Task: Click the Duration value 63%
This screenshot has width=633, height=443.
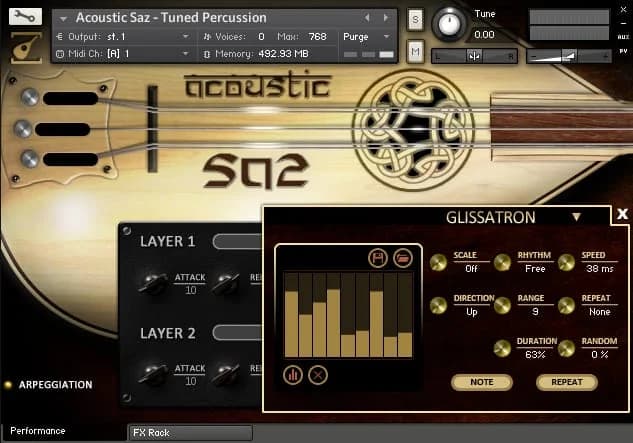Action: (x=535, y=355)
